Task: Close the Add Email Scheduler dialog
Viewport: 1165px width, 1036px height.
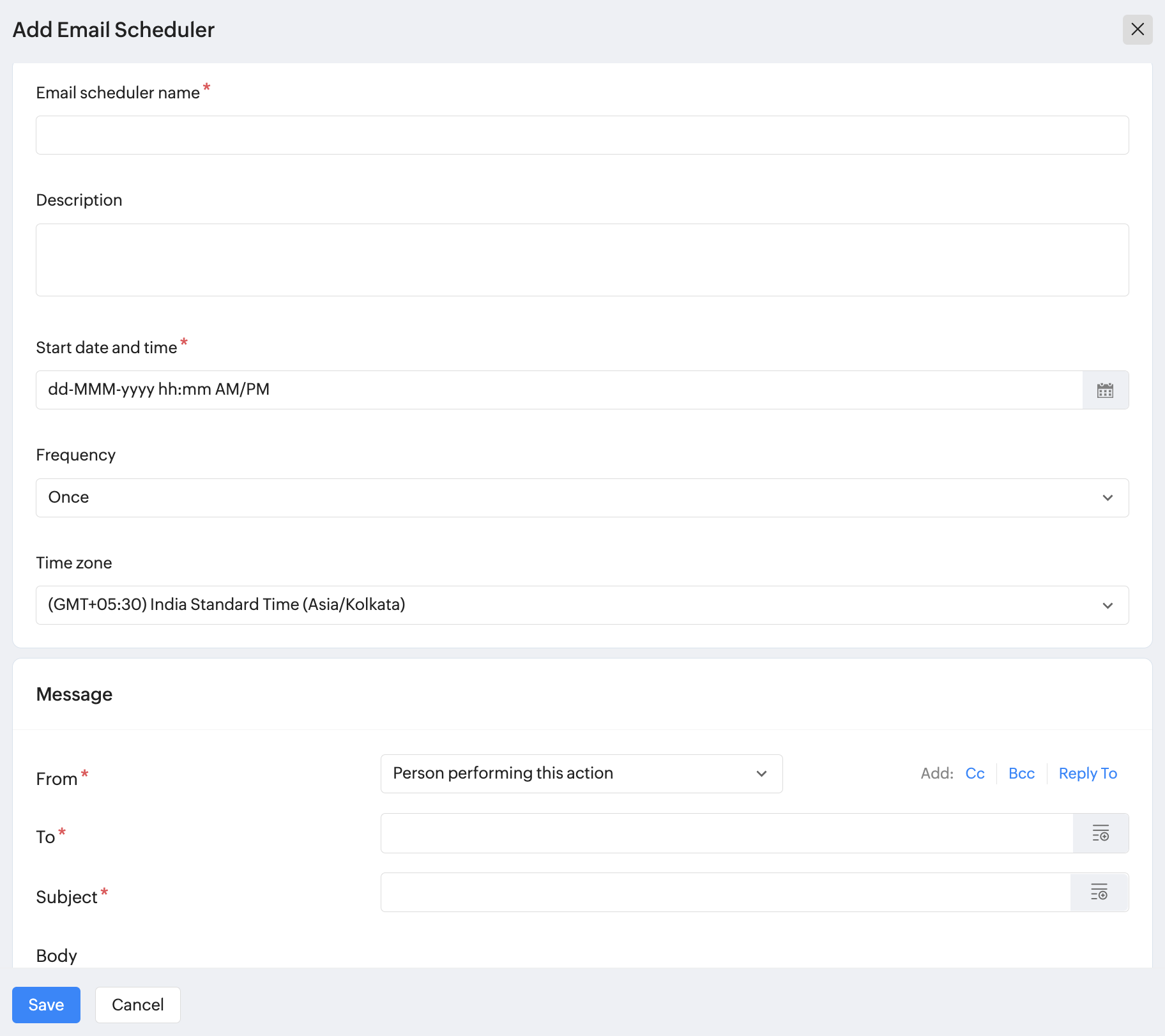Action: click(1137, 29)
